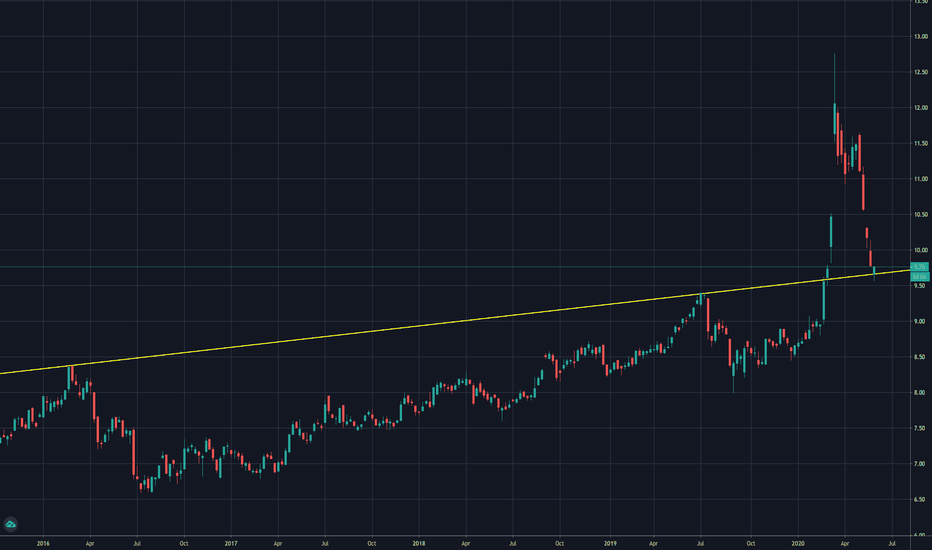
Task: Select the teal horizontal price line
Action: pyautogui.click(x=455, y=267)
